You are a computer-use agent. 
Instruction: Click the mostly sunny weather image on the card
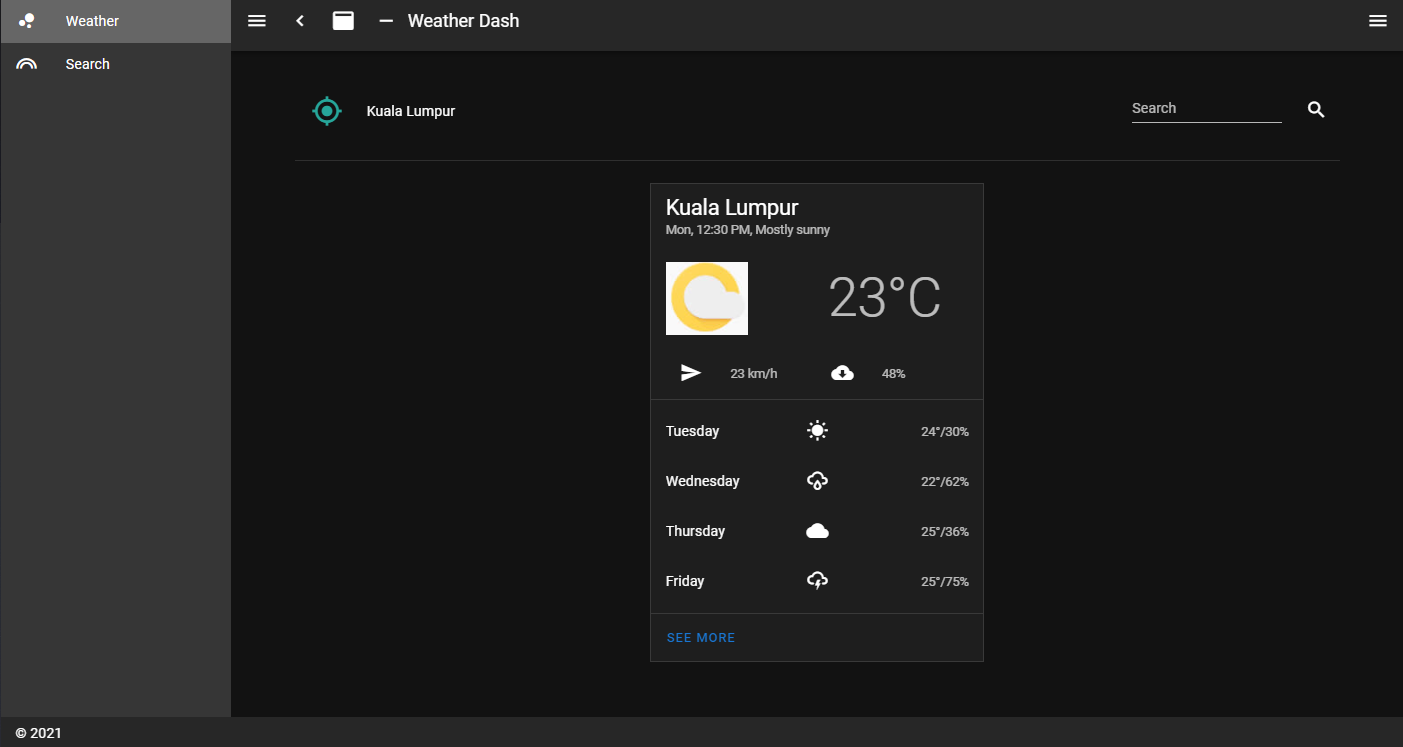click(x=707, y=298)
